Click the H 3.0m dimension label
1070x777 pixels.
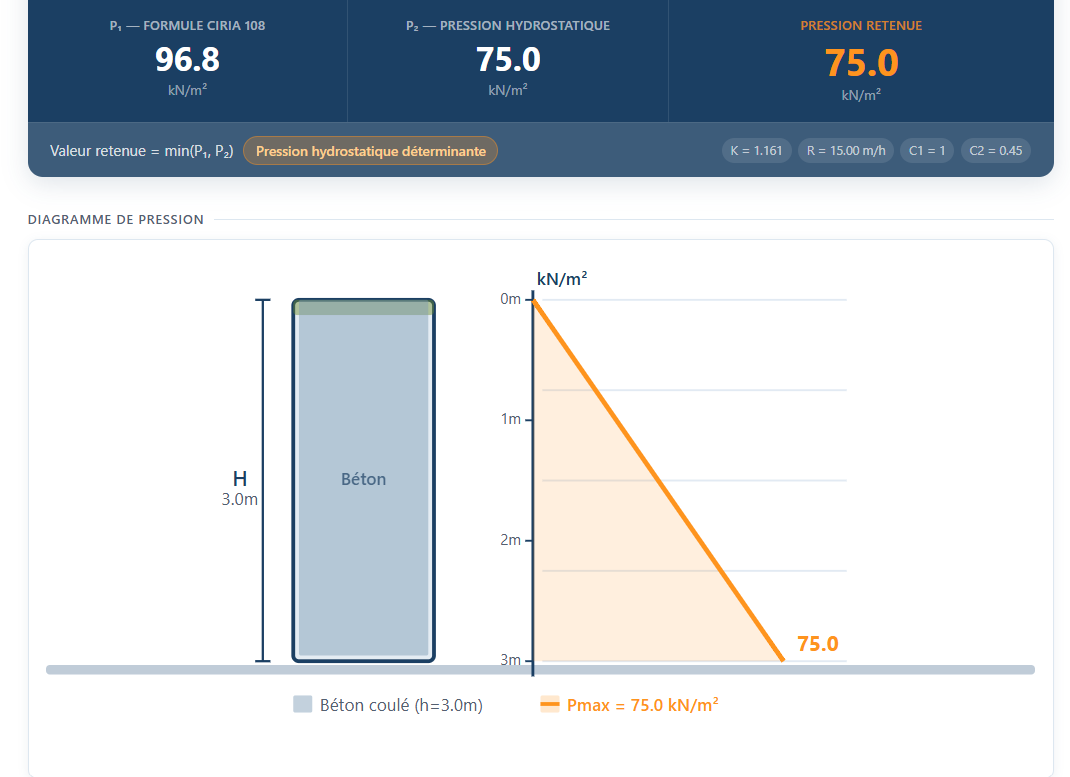[240, 488]
